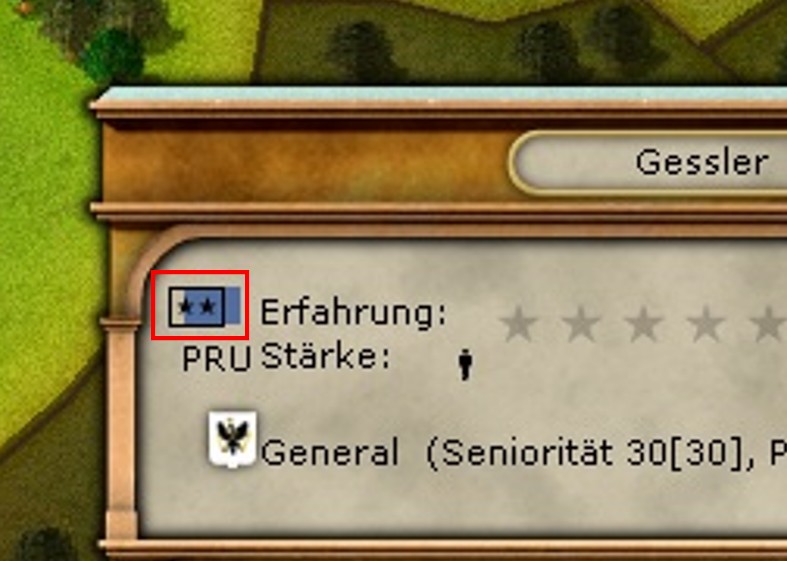This screenshot has height=561, width=787.
Task: Select the fourth grey experience star
Action: click(706, 324)
